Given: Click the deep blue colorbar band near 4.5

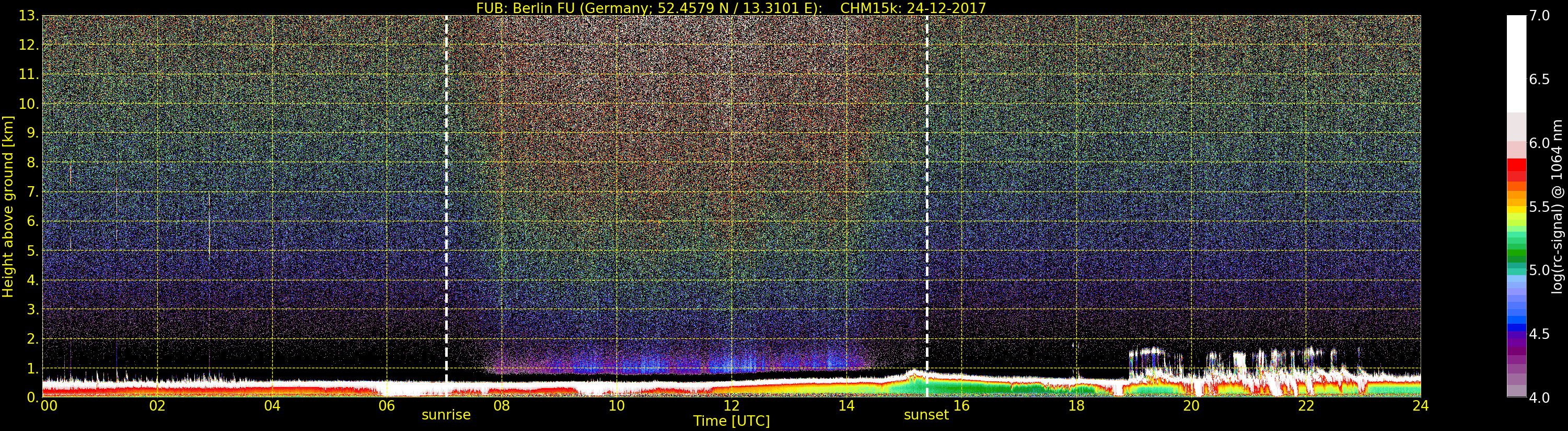Looking at the screenshot, I should pyautogui.click(x=1516, y=327).
